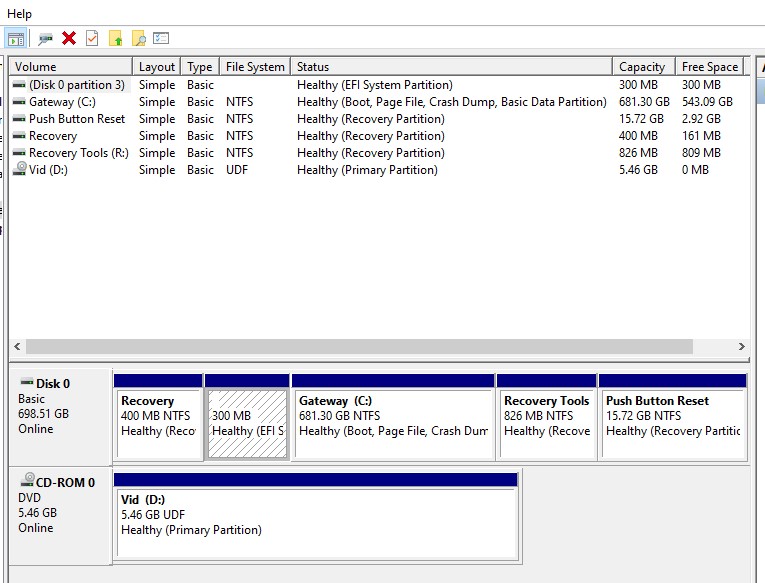This screenshot has height=583, width=765.
Task: Click the Disk 0 label panel
Action: coord(61,417)
